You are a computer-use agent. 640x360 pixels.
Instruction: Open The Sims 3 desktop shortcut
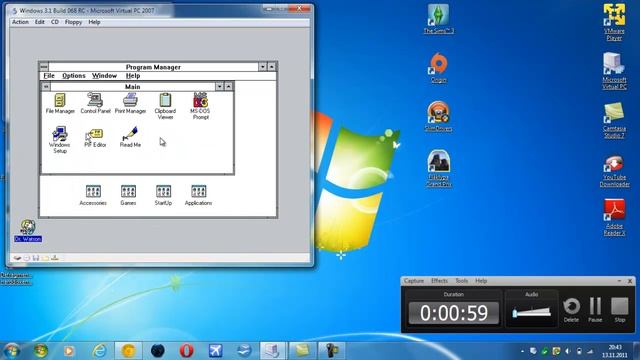[x=438, y=19]
